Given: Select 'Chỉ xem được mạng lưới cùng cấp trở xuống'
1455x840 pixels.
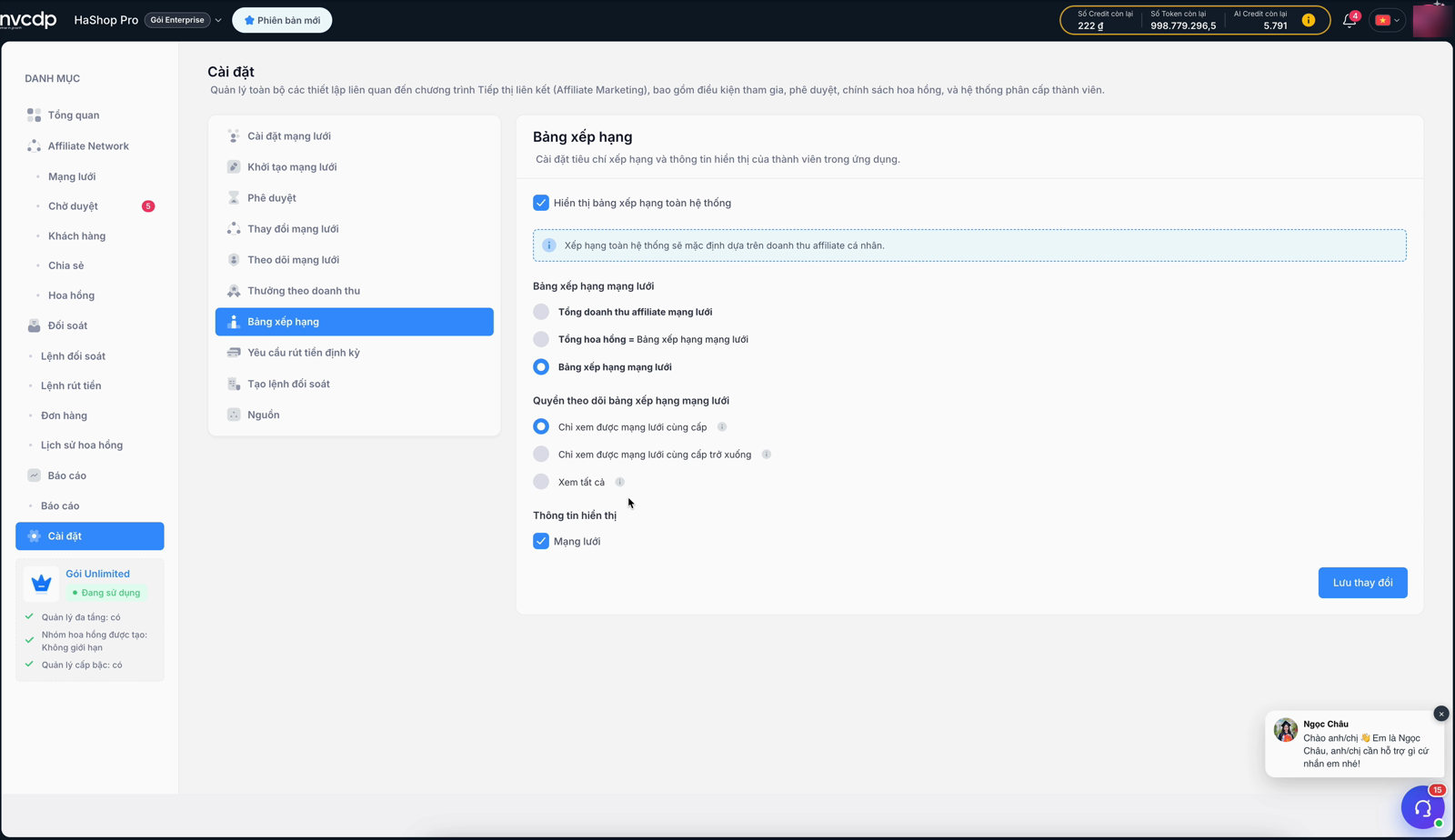Looking at the screenshot, I should point(541,455).
